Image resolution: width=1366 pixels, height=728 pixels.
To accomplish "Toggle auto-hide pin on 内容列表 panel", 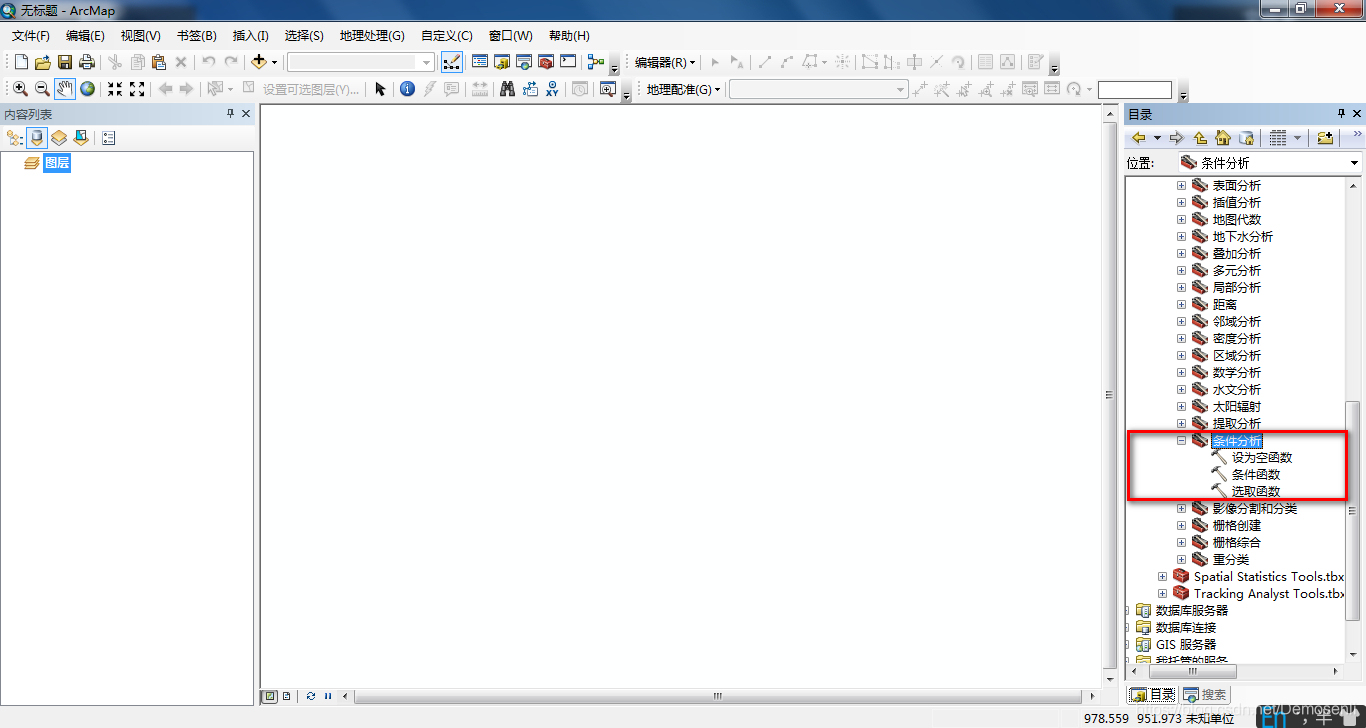I will (231, 115).
